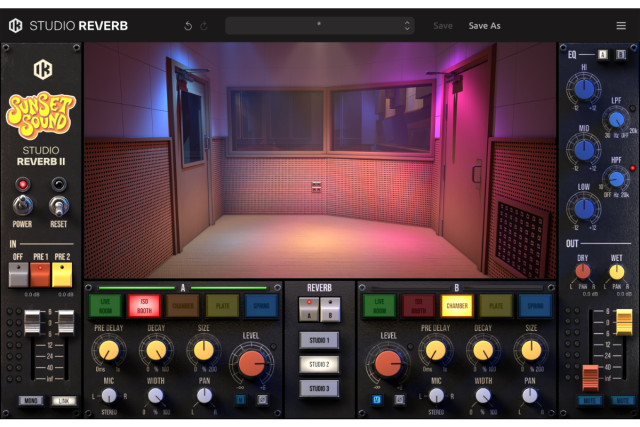This screenshot has height=427, width=640.
Task: Flip the RESET toggle switch
Action: (x=59, y=205)
